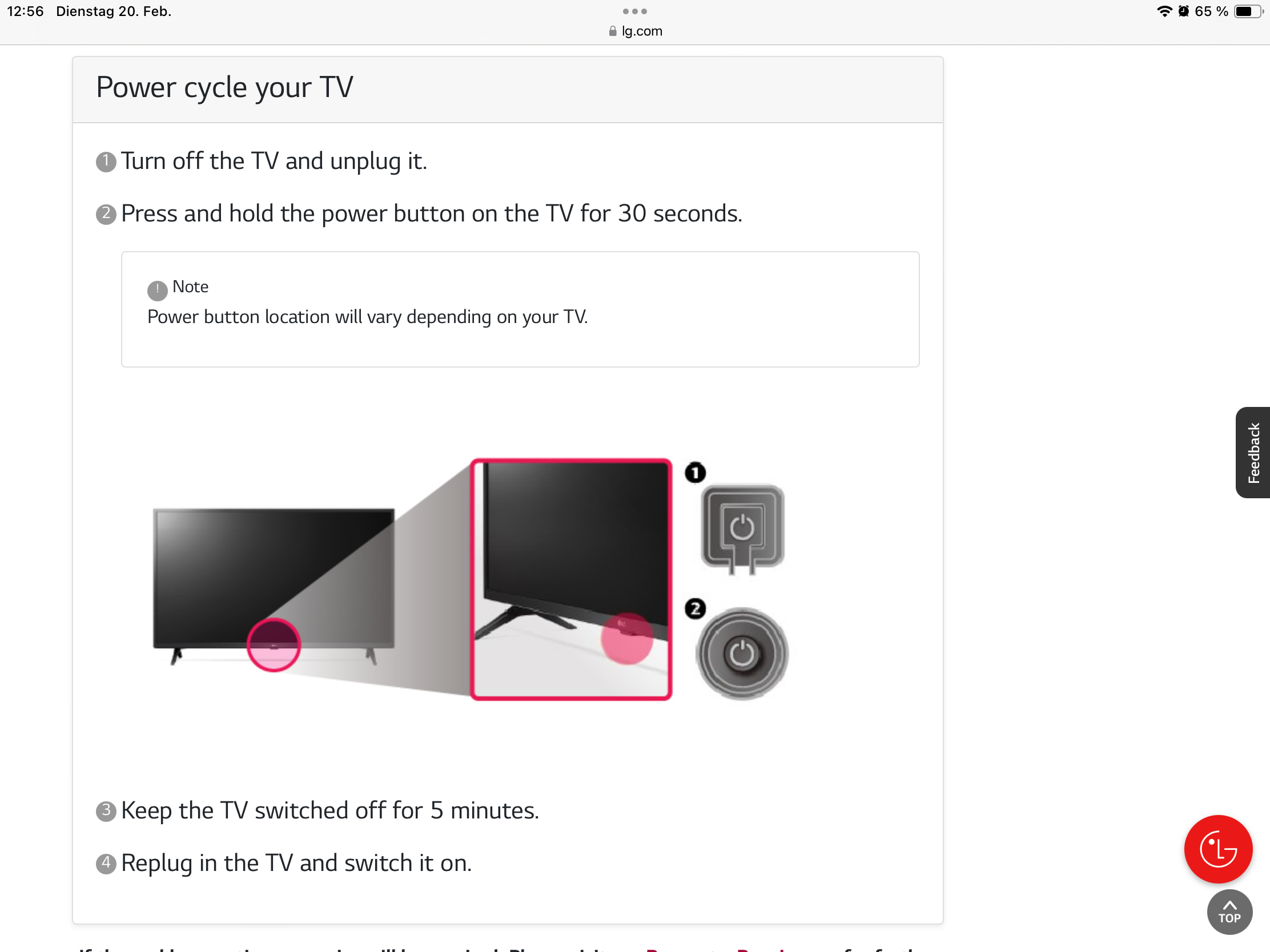Click the round power button illustration
Viewport: 1270px width, 952px height.
point(742,654)
